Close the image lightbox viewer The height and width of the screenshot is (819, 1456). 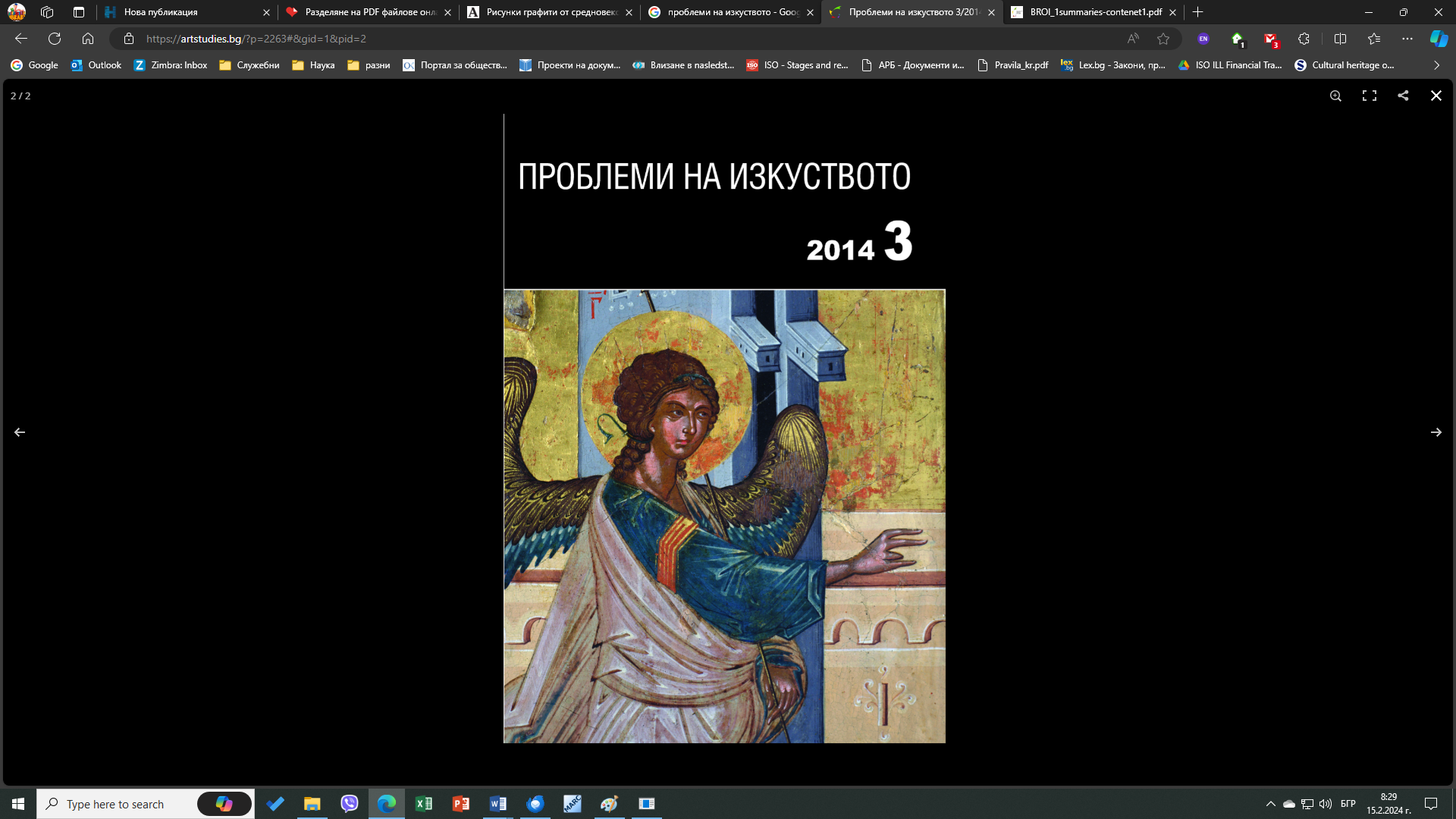(x=1436, y=96)
